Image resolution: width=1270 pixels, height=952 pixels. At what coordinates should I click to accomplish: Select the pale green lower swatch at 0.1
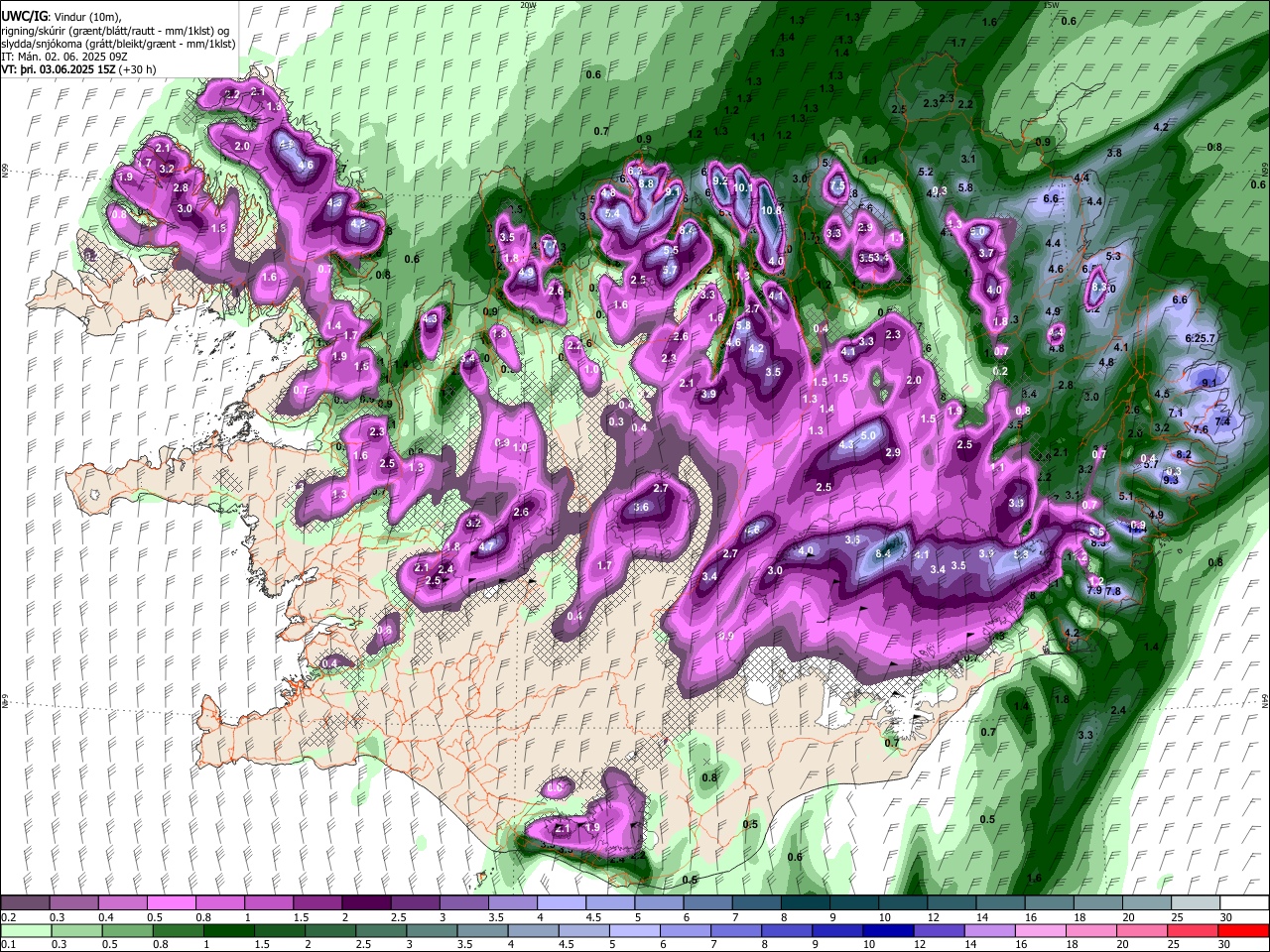pyautogui.click(x=25, y=930)
